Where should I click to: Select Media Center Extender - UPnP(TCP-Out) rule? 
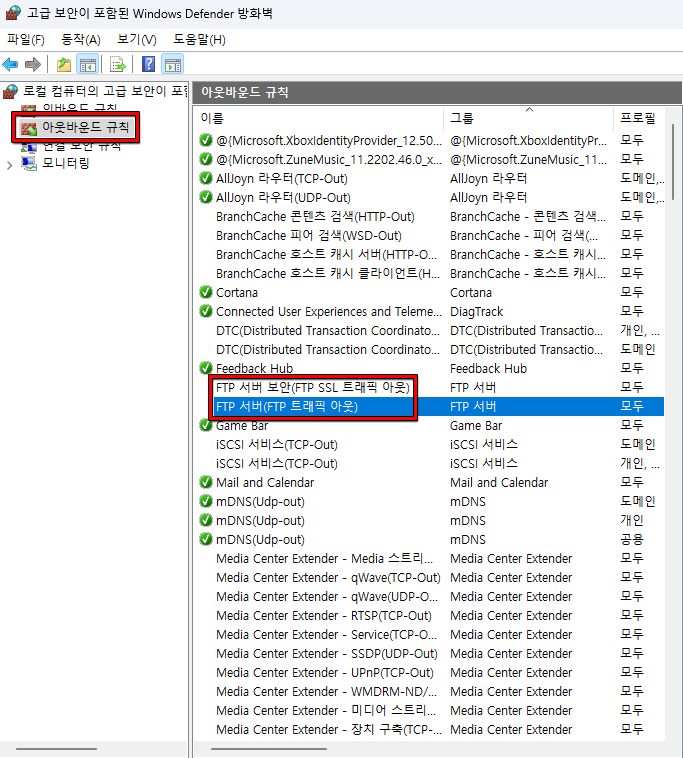(x=325, y=672)
